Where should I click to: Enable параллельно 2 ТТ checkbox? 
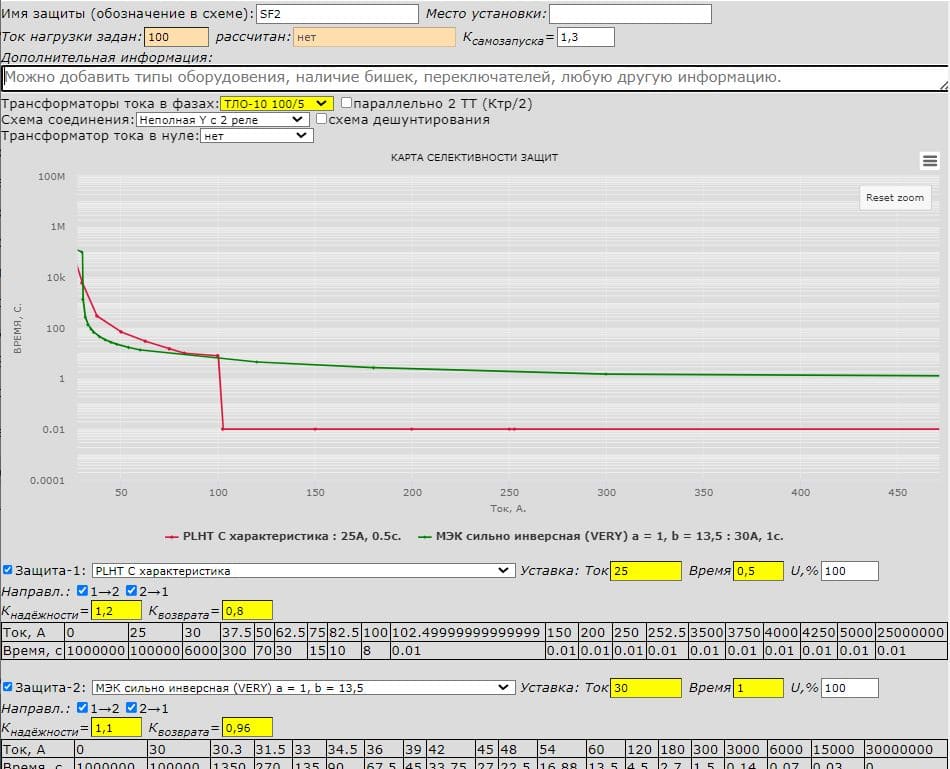(347, 103)
